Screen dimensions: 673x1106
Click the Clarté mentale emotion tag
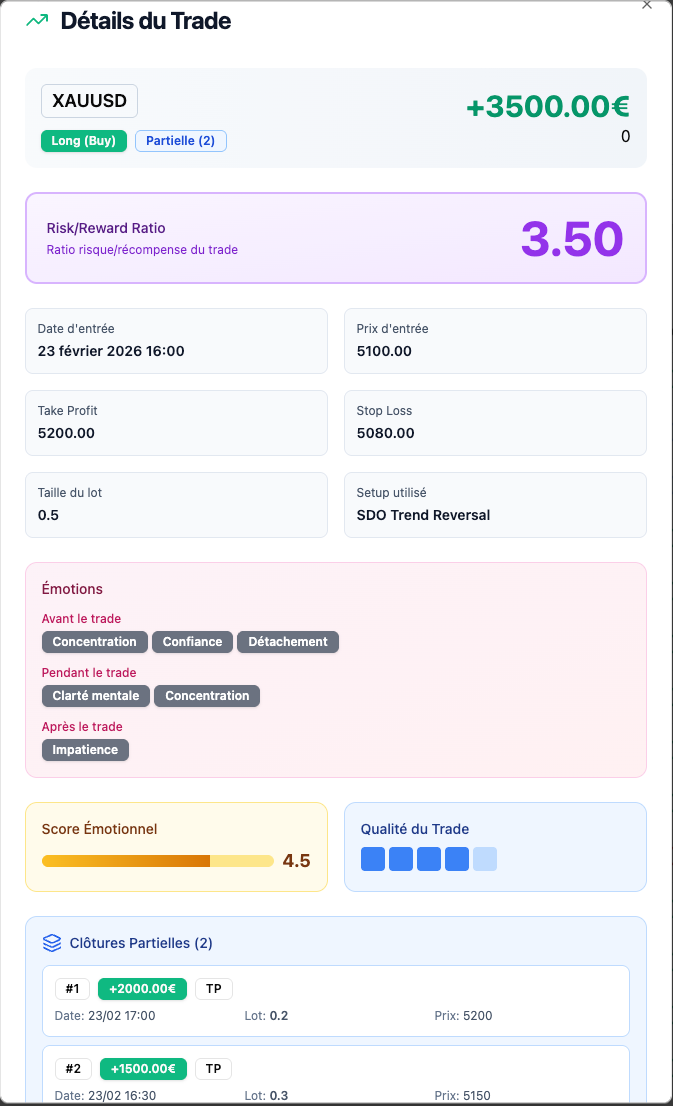(96, 695)
